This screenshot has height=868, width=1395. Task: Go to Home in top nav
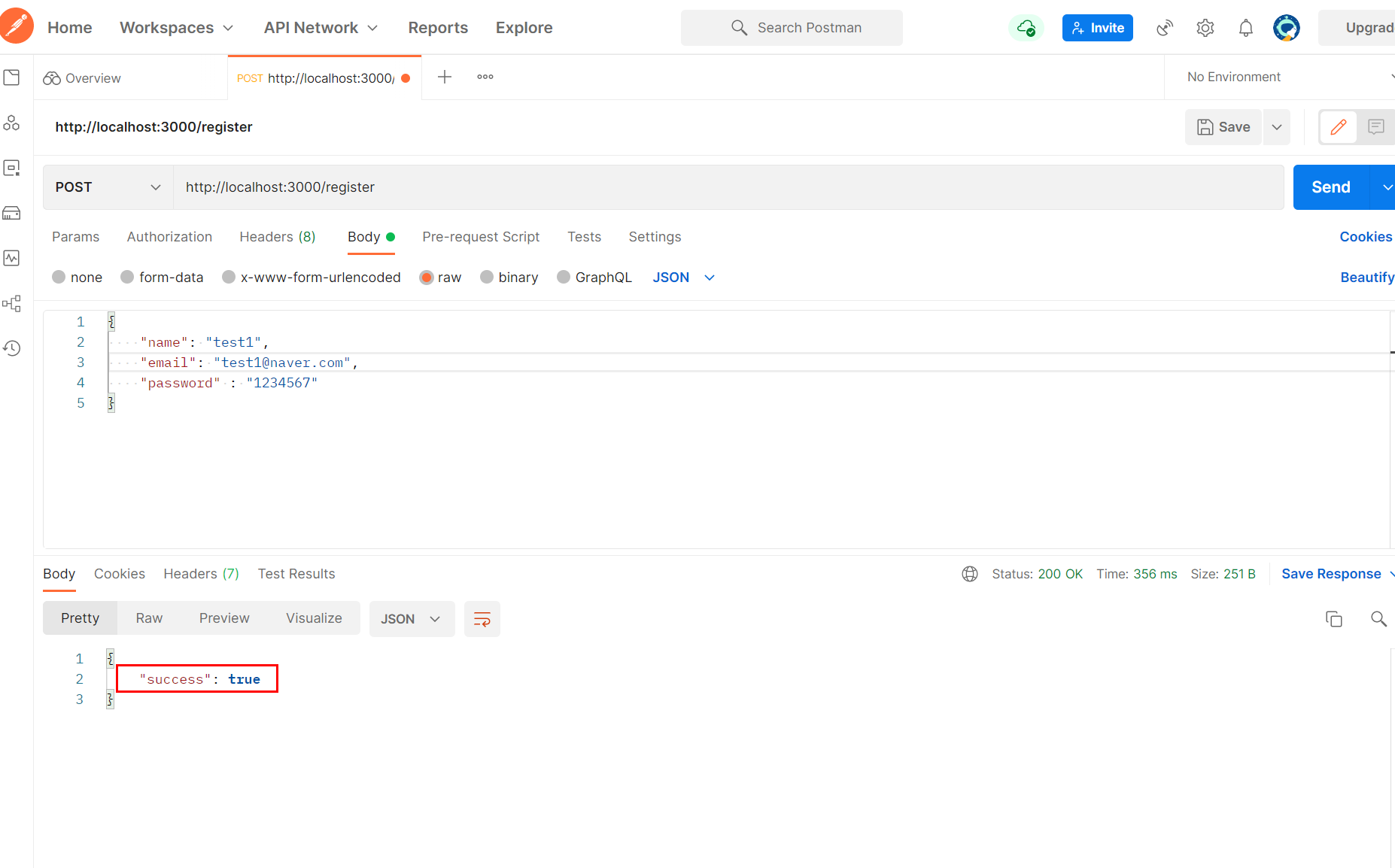pos(70,28)
